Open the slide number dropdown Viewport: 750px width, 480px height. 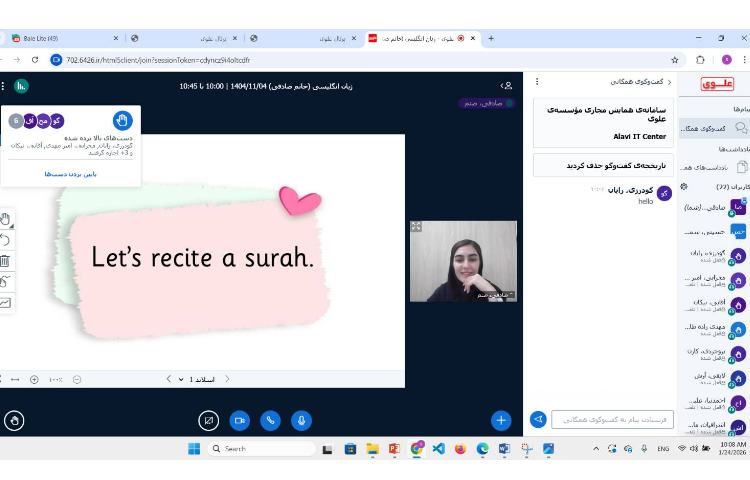pos(197,379)
